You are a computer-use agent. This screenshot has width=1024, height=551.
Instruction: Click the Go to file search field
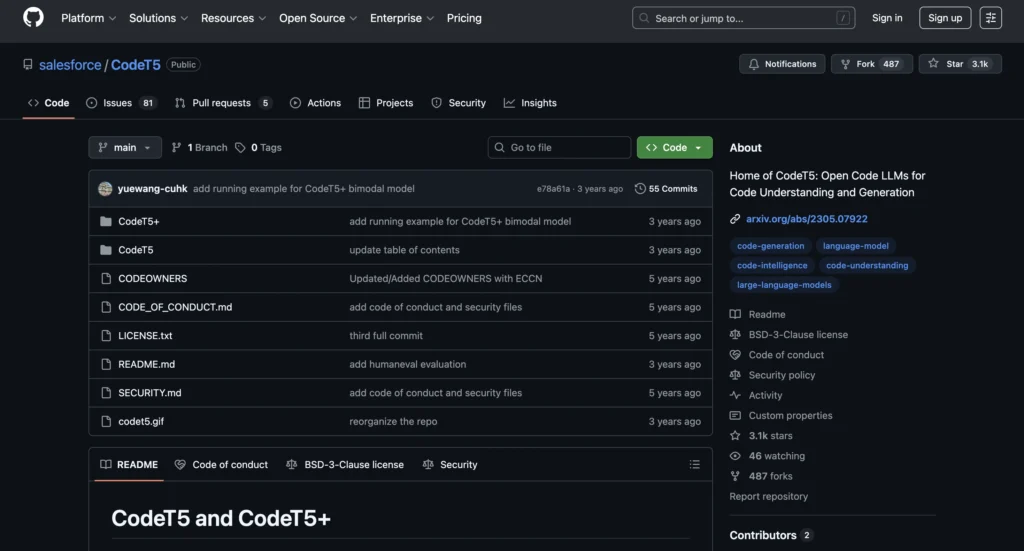559,148
